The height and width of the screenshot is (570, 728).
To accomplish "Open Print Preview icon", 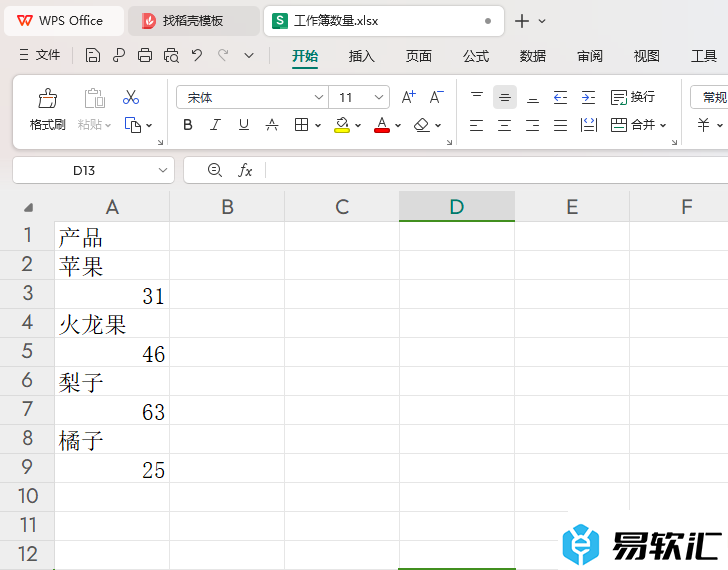I will click(x=171, y=56).
